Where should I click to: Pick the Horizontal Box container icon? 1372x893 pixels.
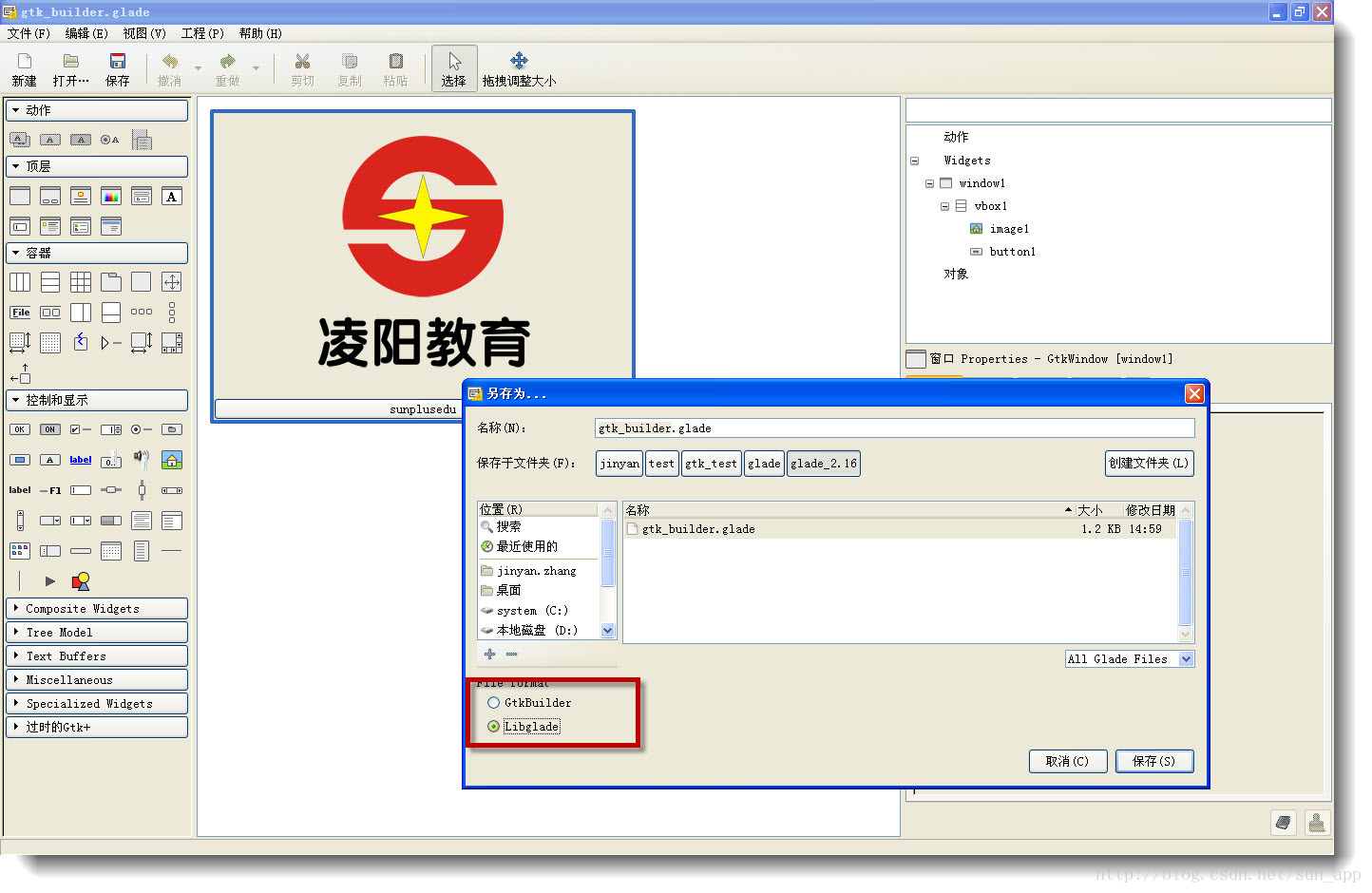pyautogui.click(x=20, y=282)
